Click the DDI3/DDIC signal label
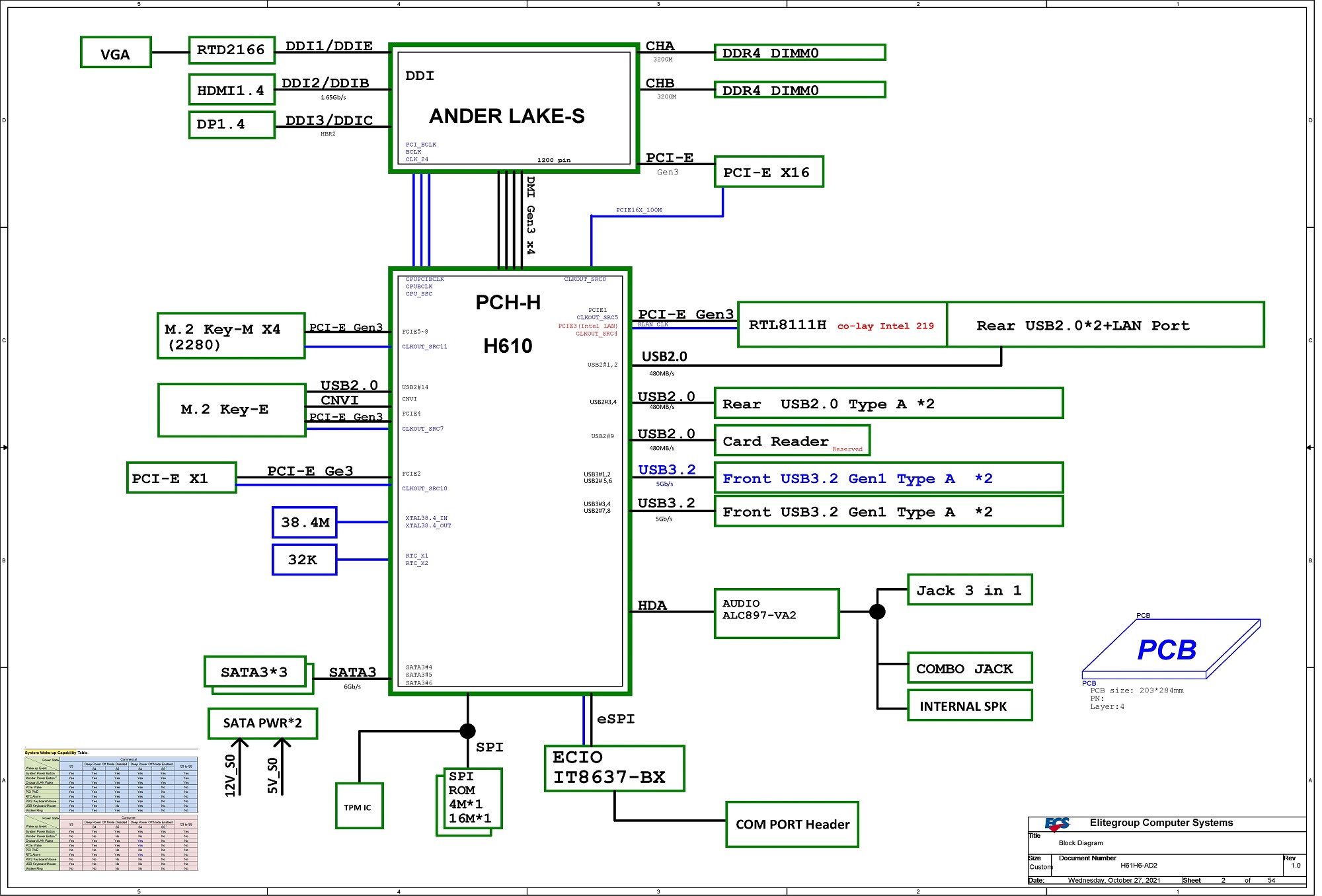 pos(329,120)
